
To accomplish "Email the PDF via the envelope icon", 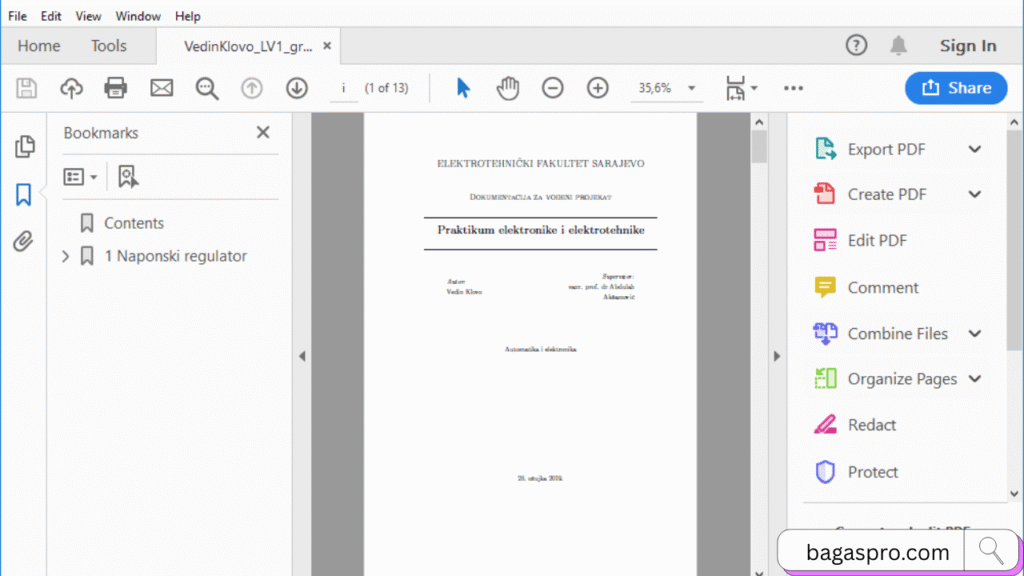I will coord(161,88).
